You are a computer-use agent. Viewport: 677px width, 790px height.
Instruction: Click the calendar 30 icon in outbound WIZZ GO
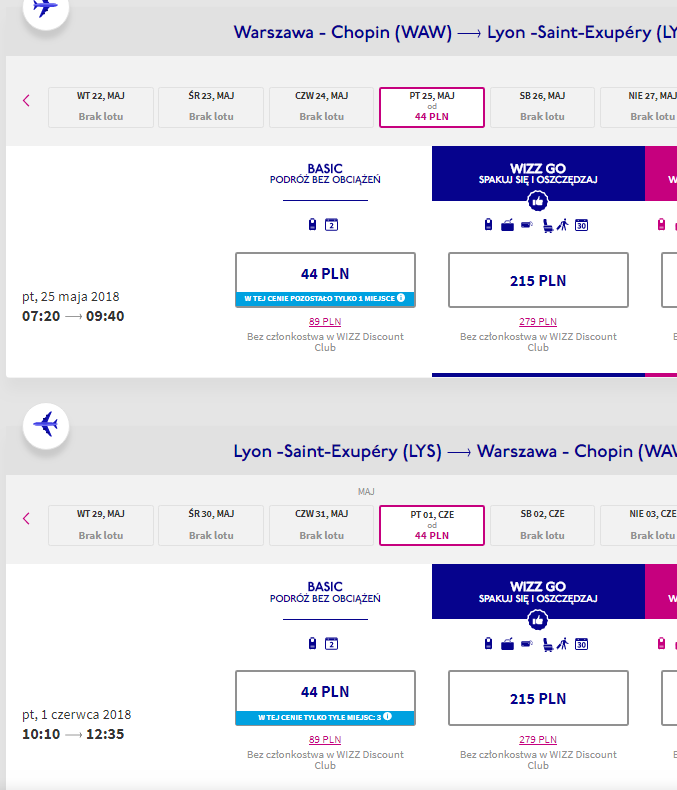[x=581, y=225]
